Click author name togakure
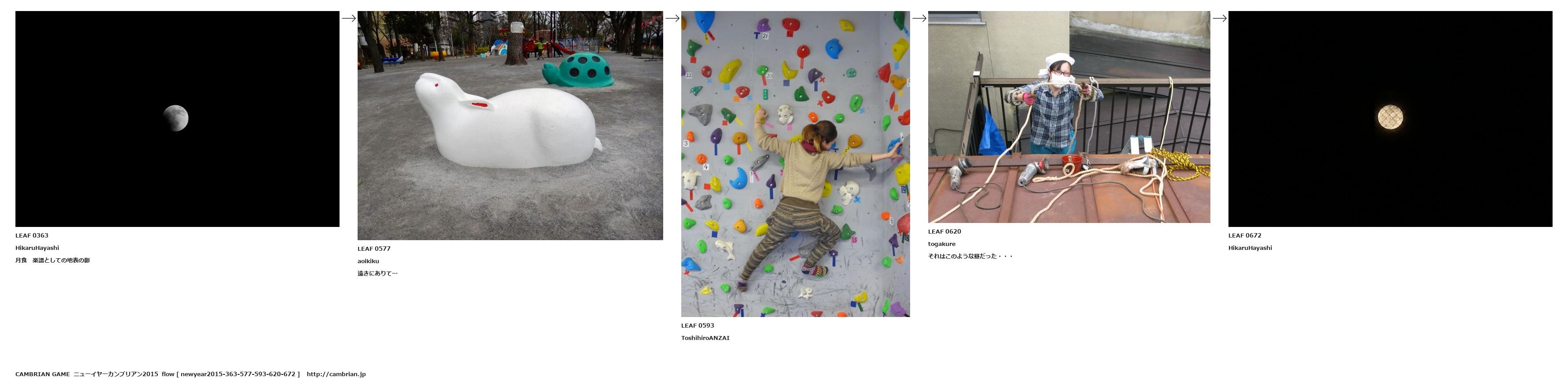1568x385 pixels. (942, 244)
